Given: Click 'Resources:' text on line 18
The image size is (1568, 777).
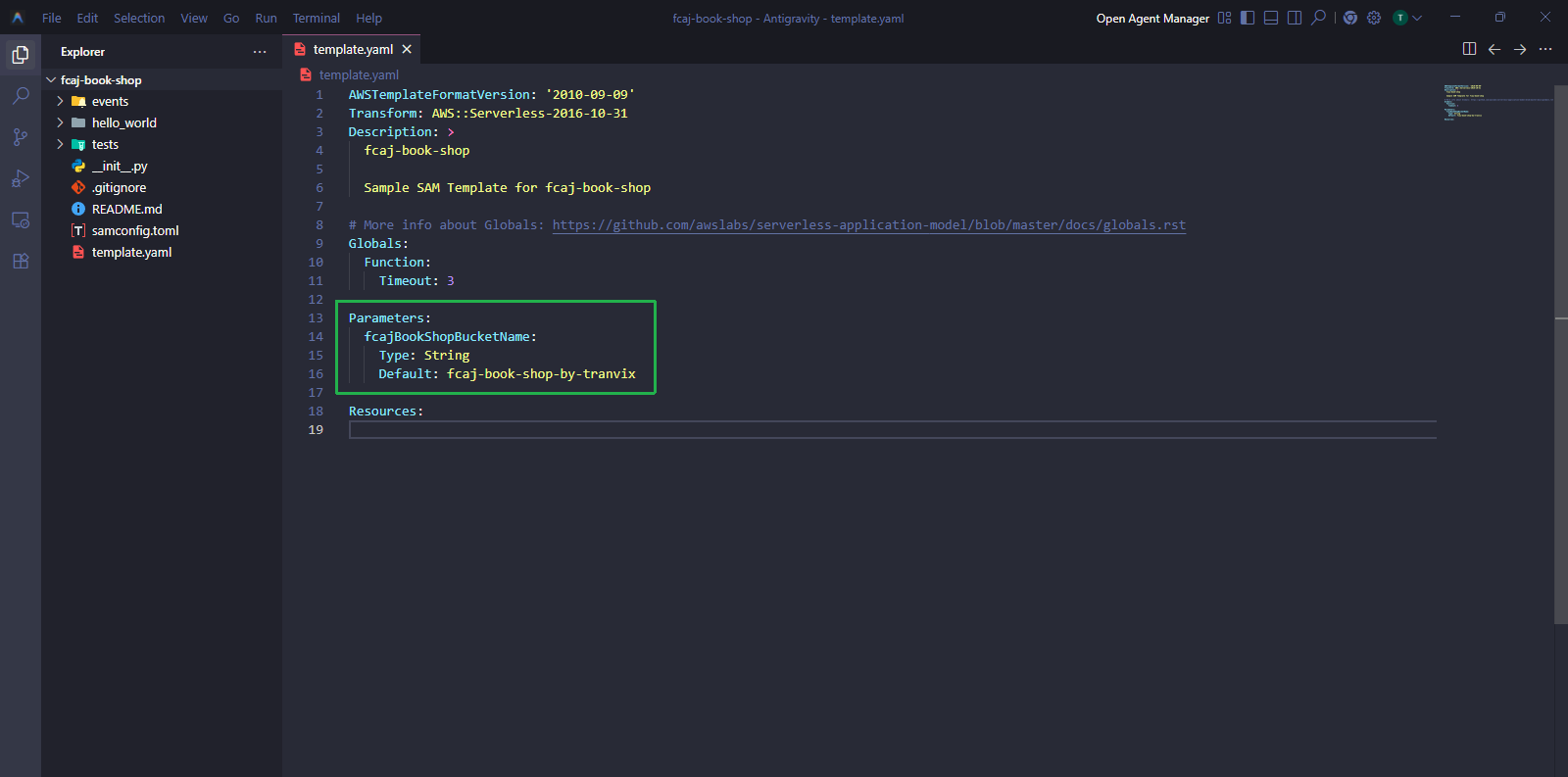Looking at the screenshot, I should [386, 411].
